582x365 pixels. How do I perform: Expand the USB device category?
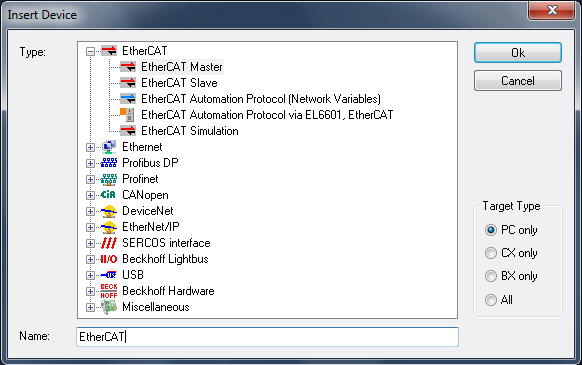pyautogui.click(x=90, y=275)
